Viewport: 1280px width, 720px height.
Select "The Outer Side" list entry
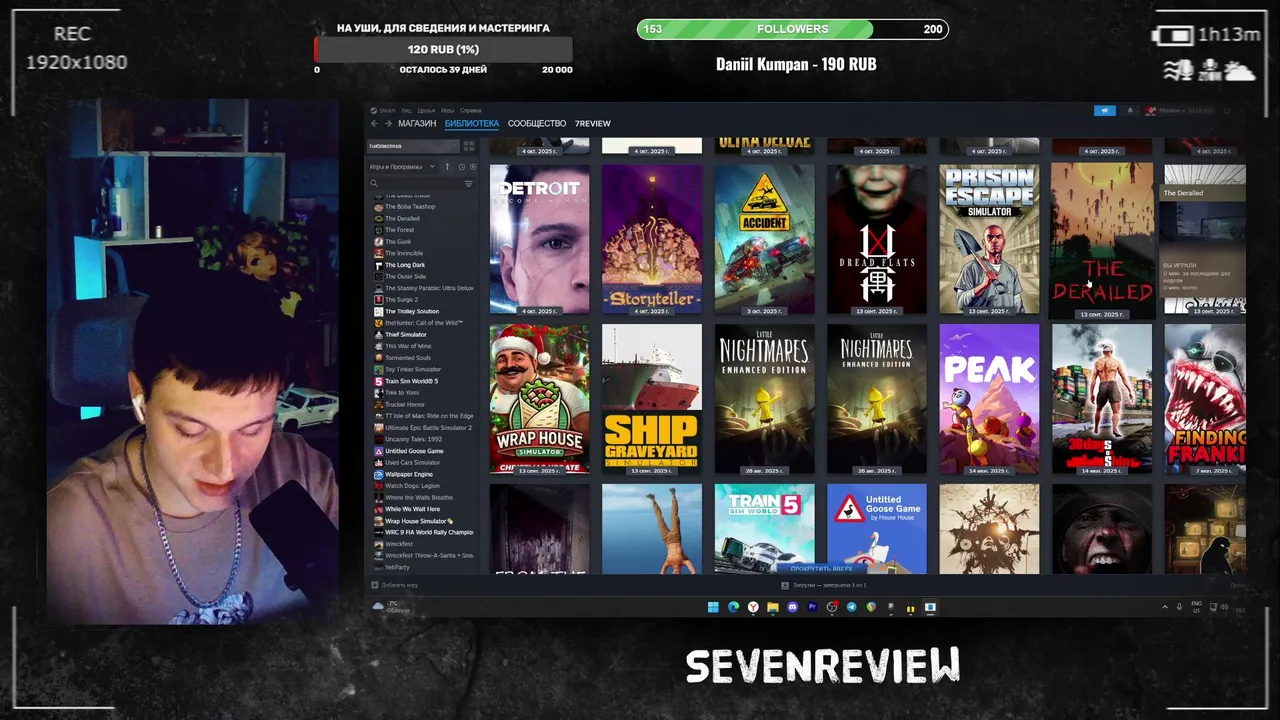click(405, 277)
